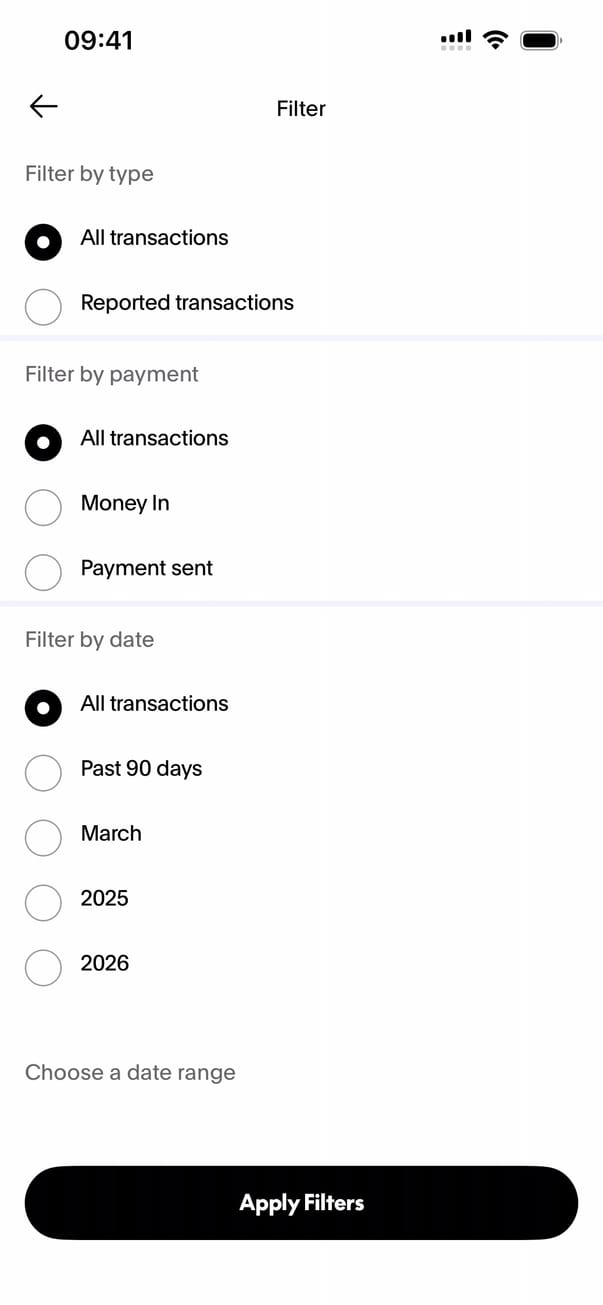The width and height of the screenshot is (603, 1305).
Task: Select the March date filter
Action: tap(43, 836)
